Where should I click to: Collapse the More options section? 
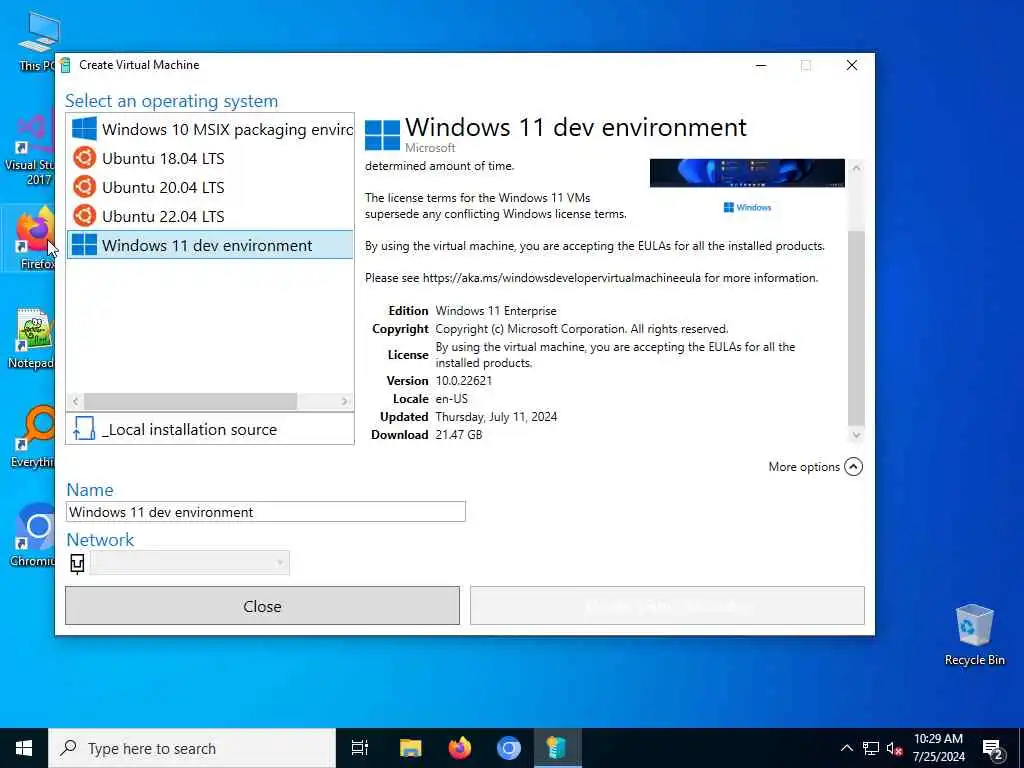853,466
